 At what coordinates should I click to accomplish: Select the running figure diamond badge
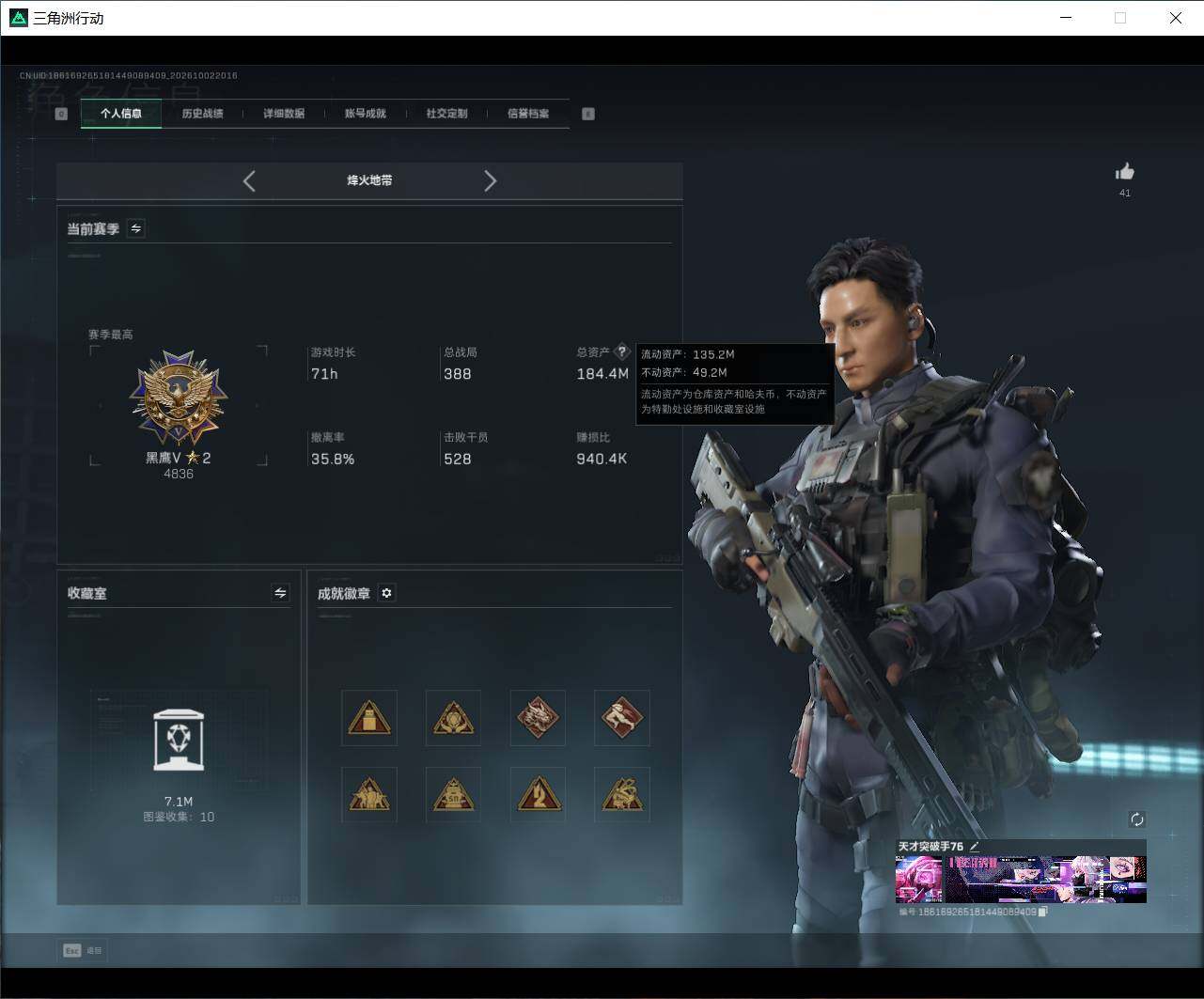click(622, 718)
